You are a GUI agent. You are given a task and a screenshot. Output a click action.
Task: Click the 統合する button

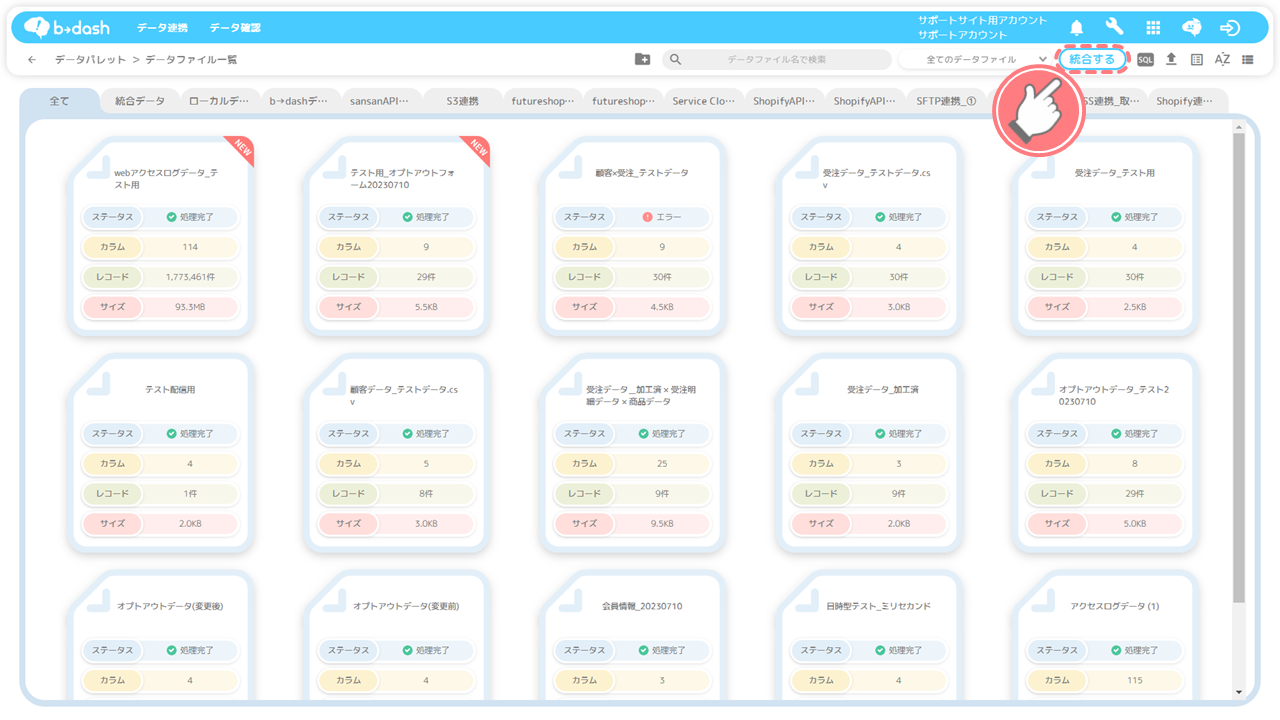(1093, 60)
